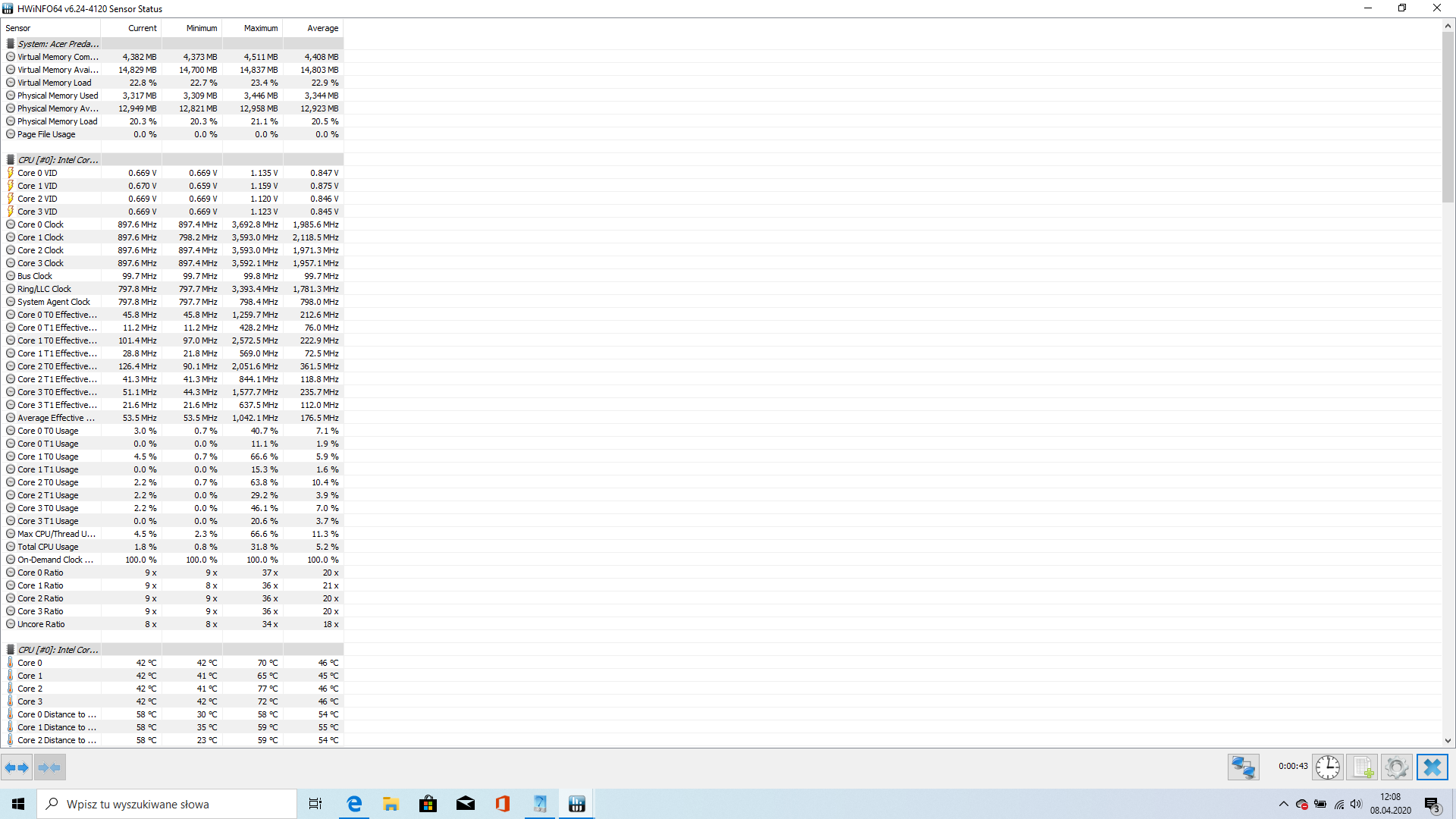Select the Core 2 T1 Usage row
Screen dimensions: 1456x819
[x=173, y=495]
